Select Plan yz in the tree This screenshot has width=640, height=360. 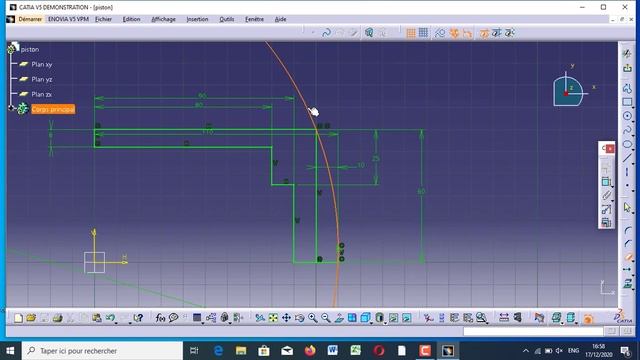[42, 79]
